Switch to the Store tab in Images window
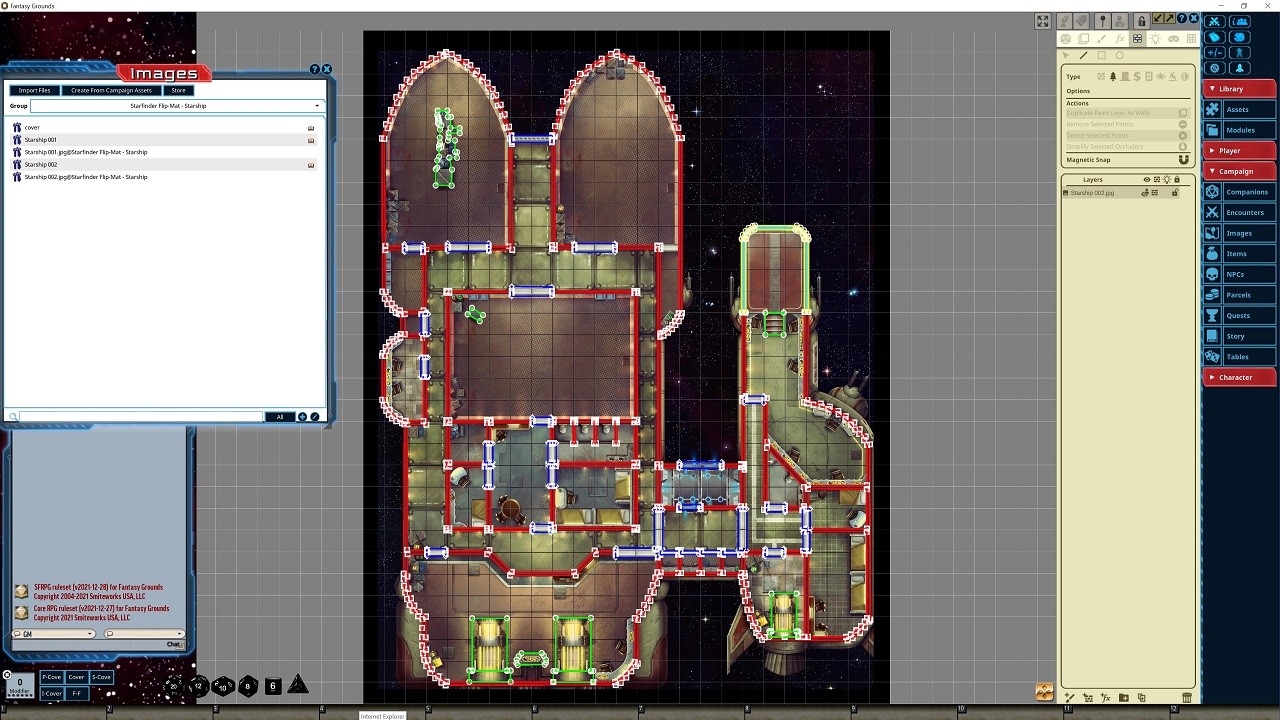The width and height of the screenshot is (1280, 720). (x=178, y=90)
